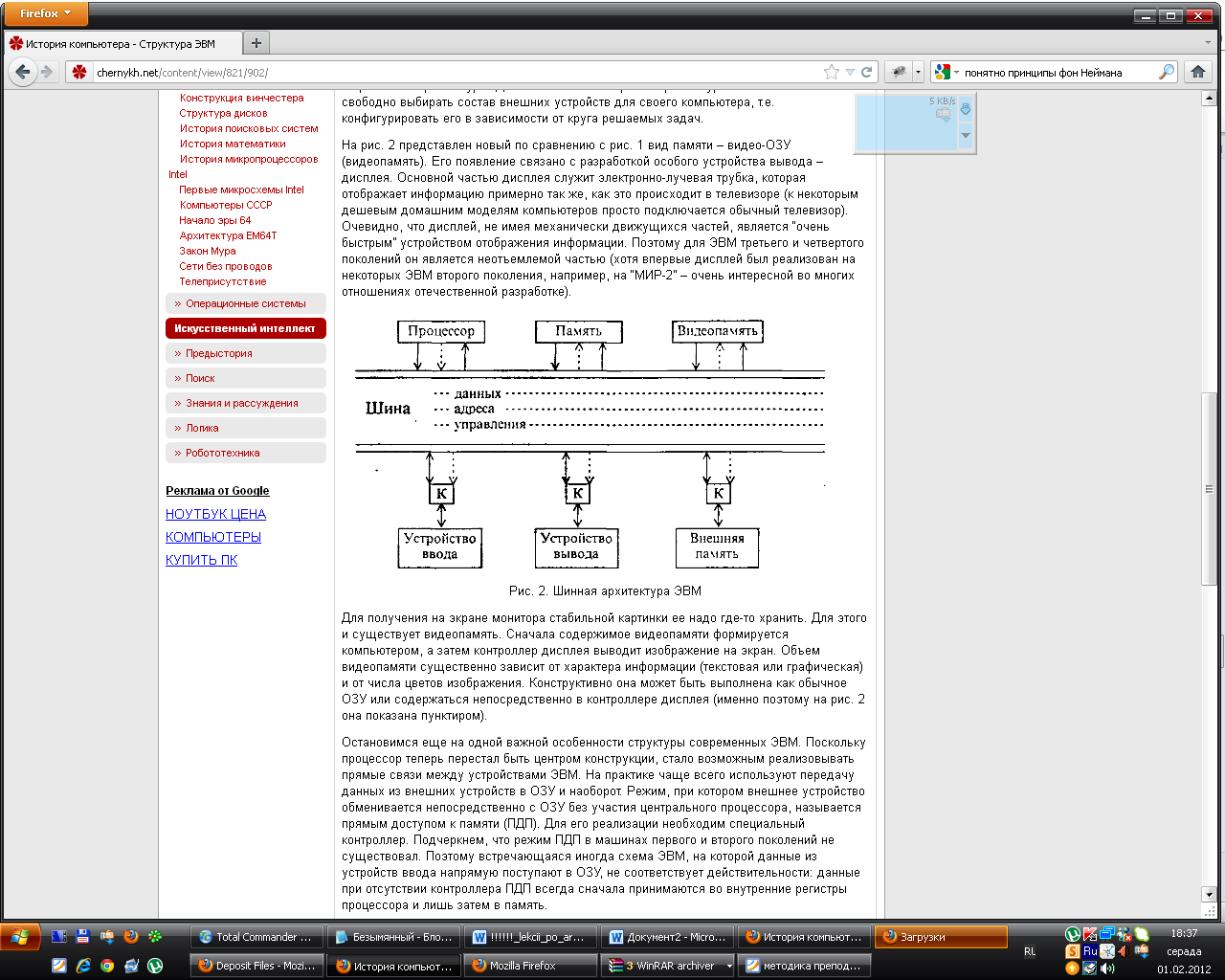Image resolution: width=1225 pixels, height=980 pixels.
Task: Open the WinRAR archiver group dropdown arrow
Action: pos(728,966)
